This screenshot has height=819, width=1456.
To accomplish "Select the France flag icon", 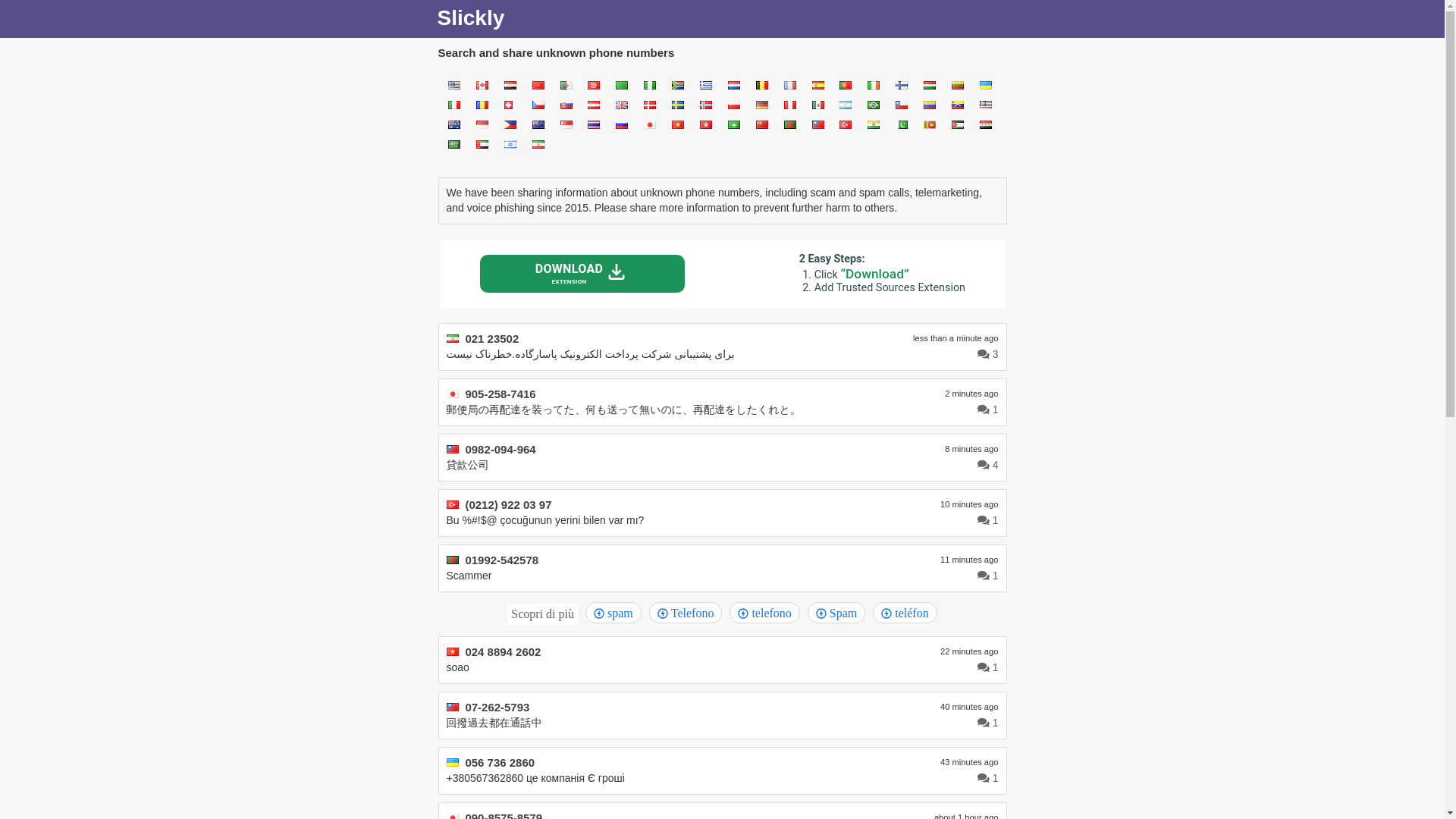I will coord(789,85).
